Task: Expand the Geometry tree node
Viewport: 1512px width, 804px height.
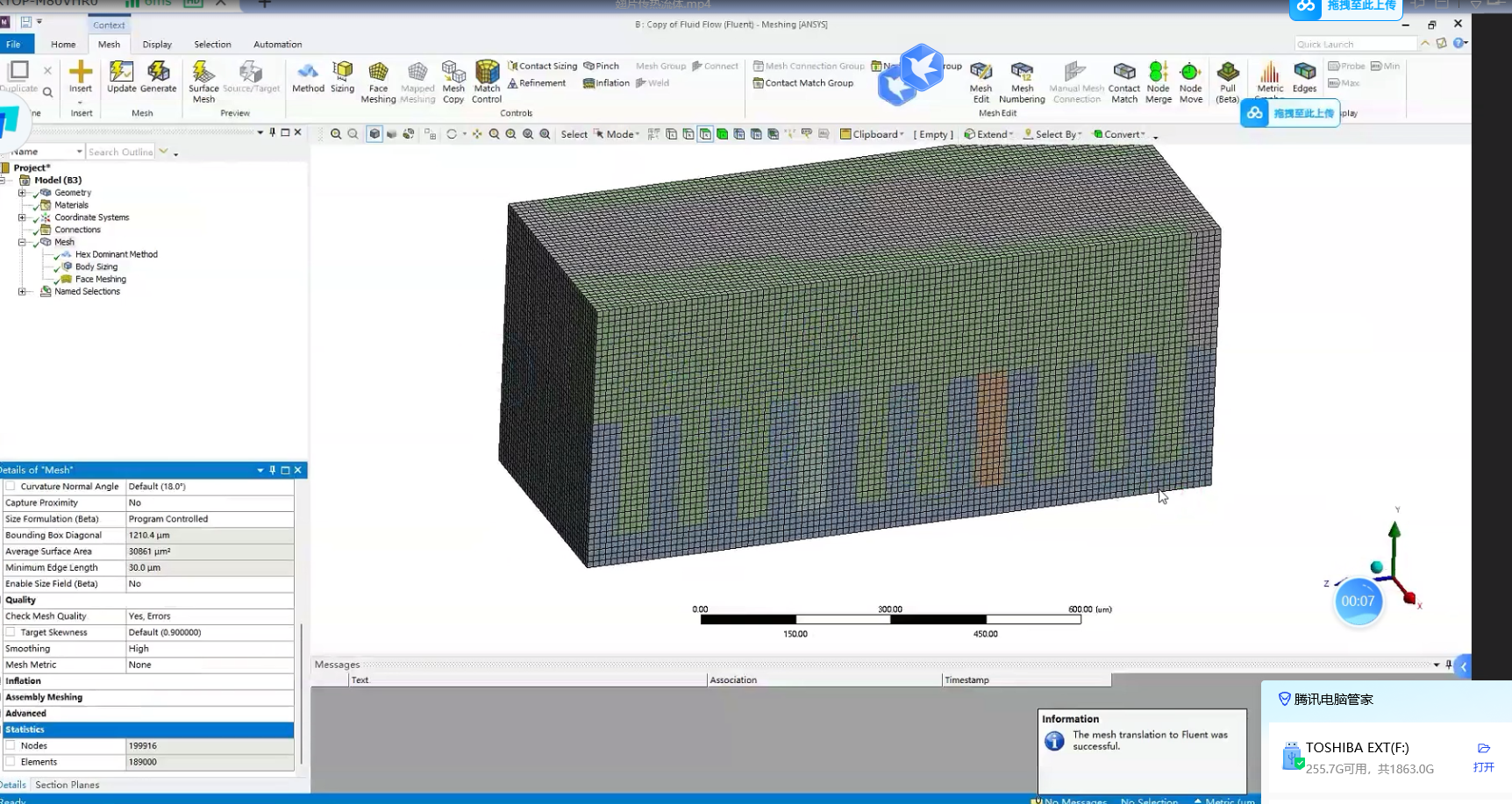Action: pyautogui.click(x=22, y=193)
